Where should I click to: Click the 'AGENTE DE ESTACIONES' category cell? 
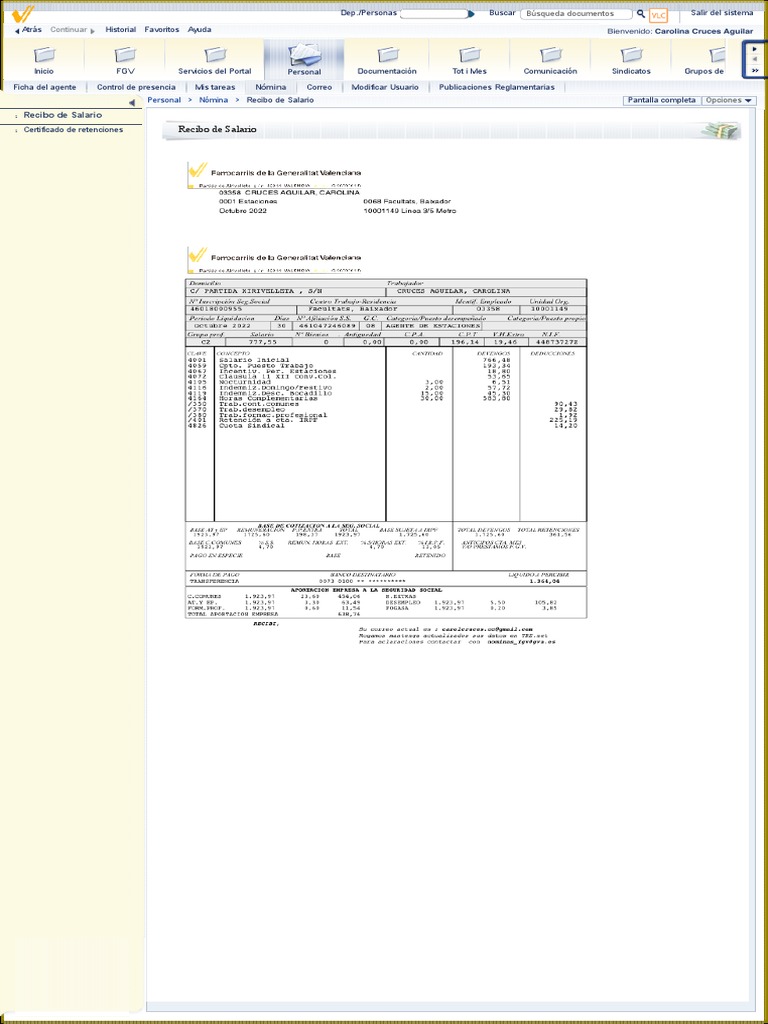[x=432, y=325]
